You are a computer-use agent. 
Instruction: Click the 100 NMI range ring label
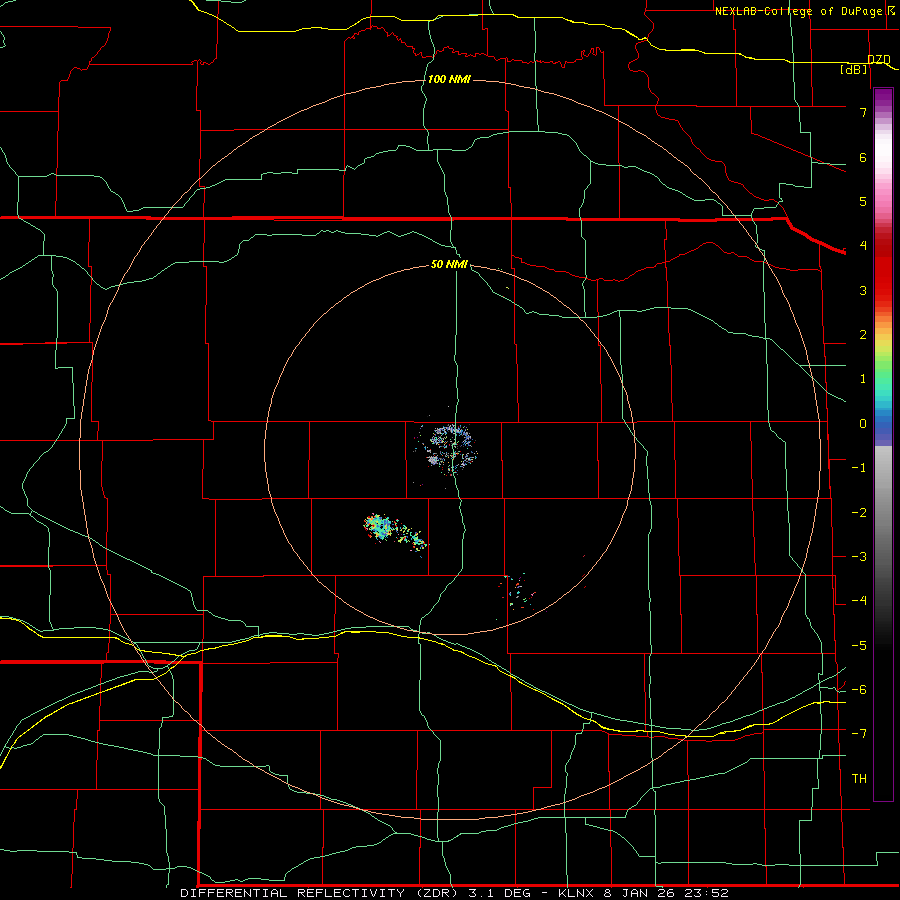pyautogui.click(x=449, y=79)
